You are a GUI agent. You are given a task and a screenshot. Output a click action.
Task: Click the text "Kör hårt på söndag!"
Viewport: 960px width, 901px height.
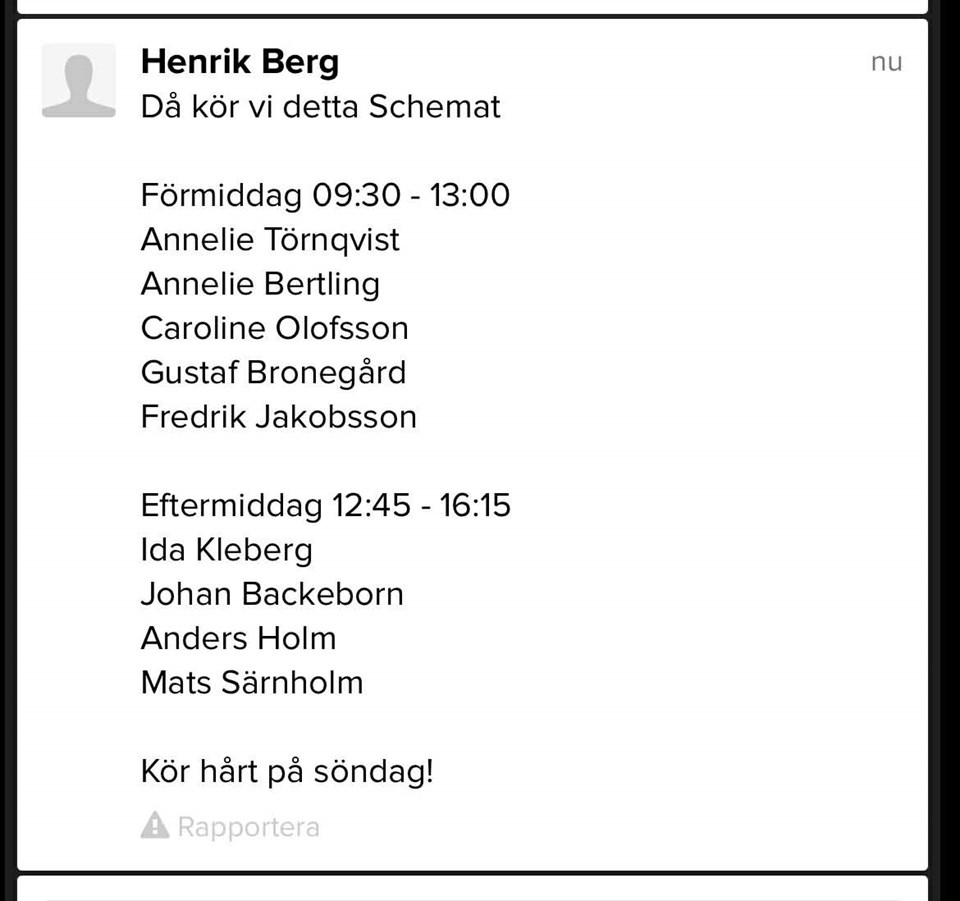pyautogui.click(x=287, y=772)
